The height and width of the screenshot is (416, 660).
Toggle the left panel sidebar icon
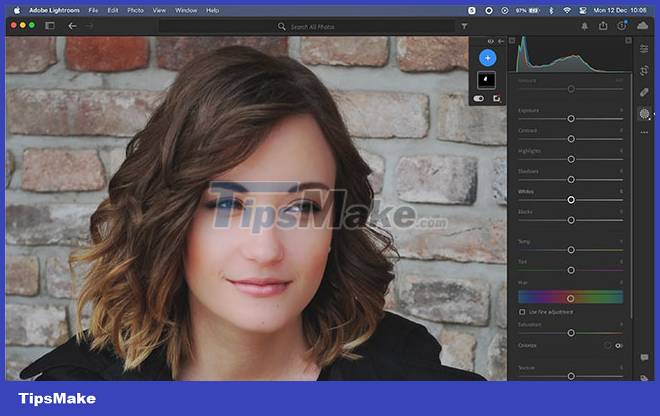[50, 26]
